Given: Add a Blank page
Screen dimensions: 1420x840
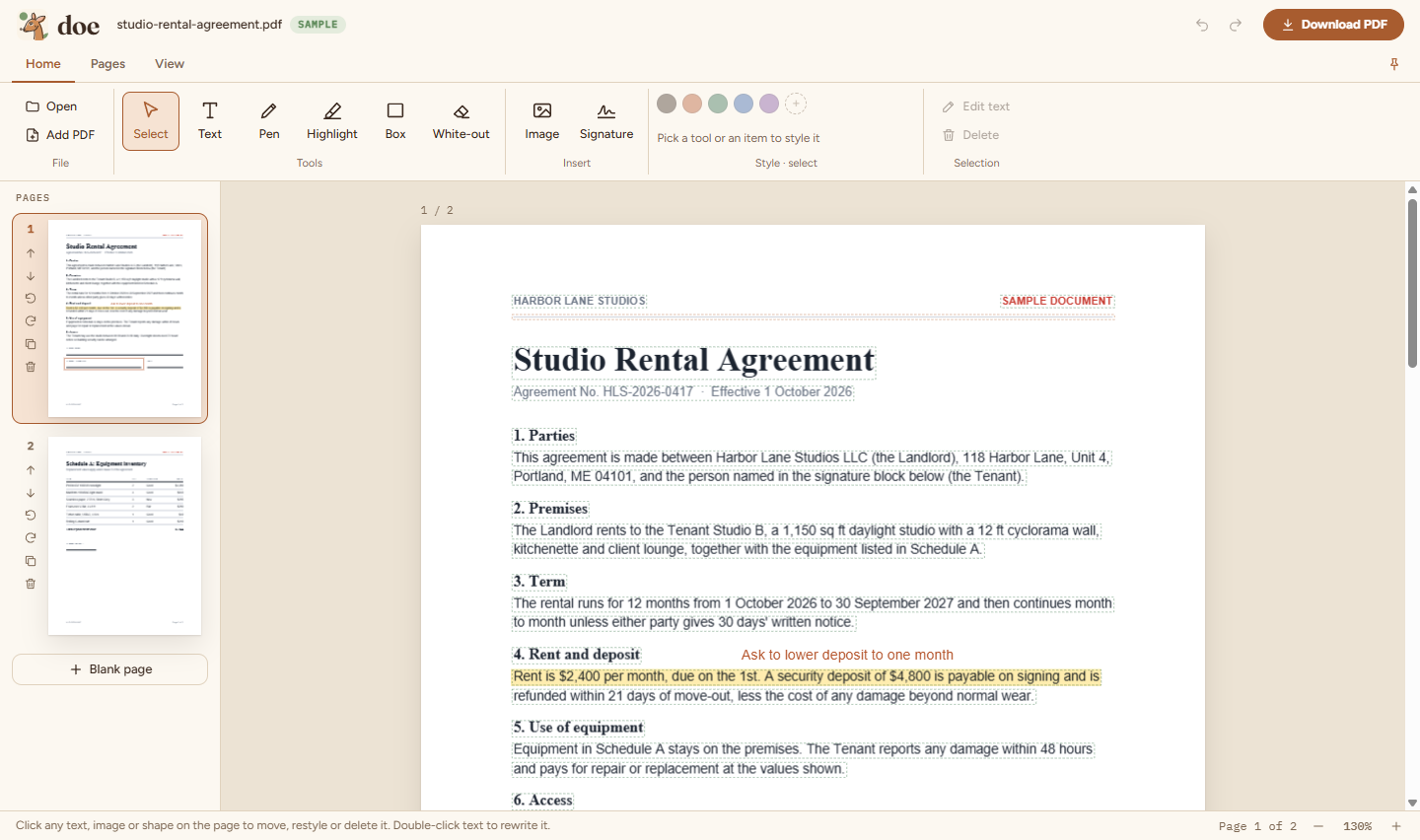Looking at the screenshot, I should click(110, 669).
